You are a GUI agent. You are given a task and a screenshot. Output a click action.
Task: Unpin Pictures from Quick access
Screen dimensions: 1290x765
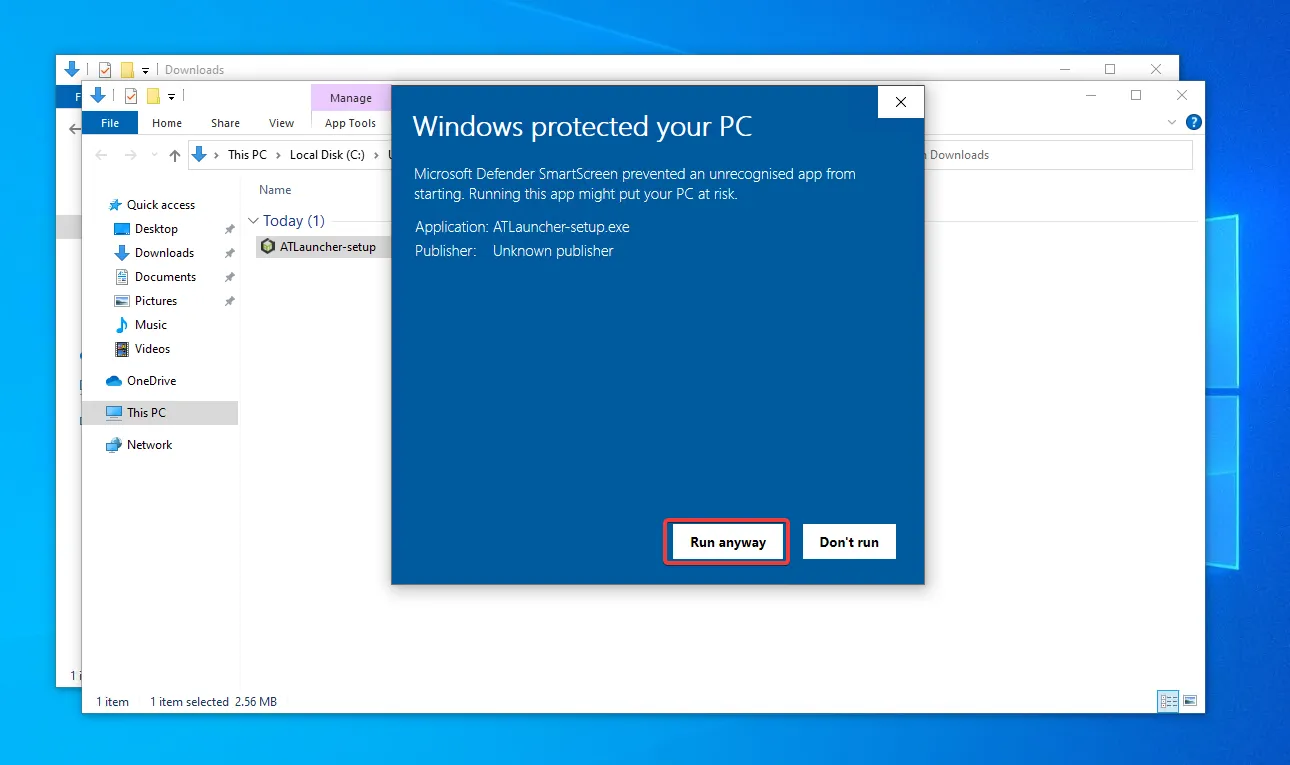pyautogui.click(x=228, y=300)
